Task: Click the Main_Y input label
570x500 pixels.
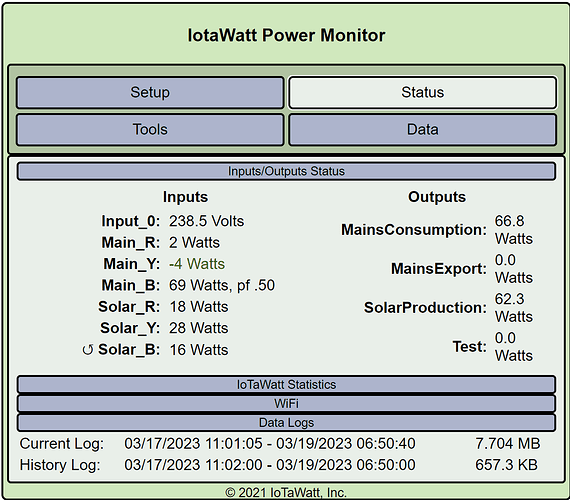Action: 132,264
